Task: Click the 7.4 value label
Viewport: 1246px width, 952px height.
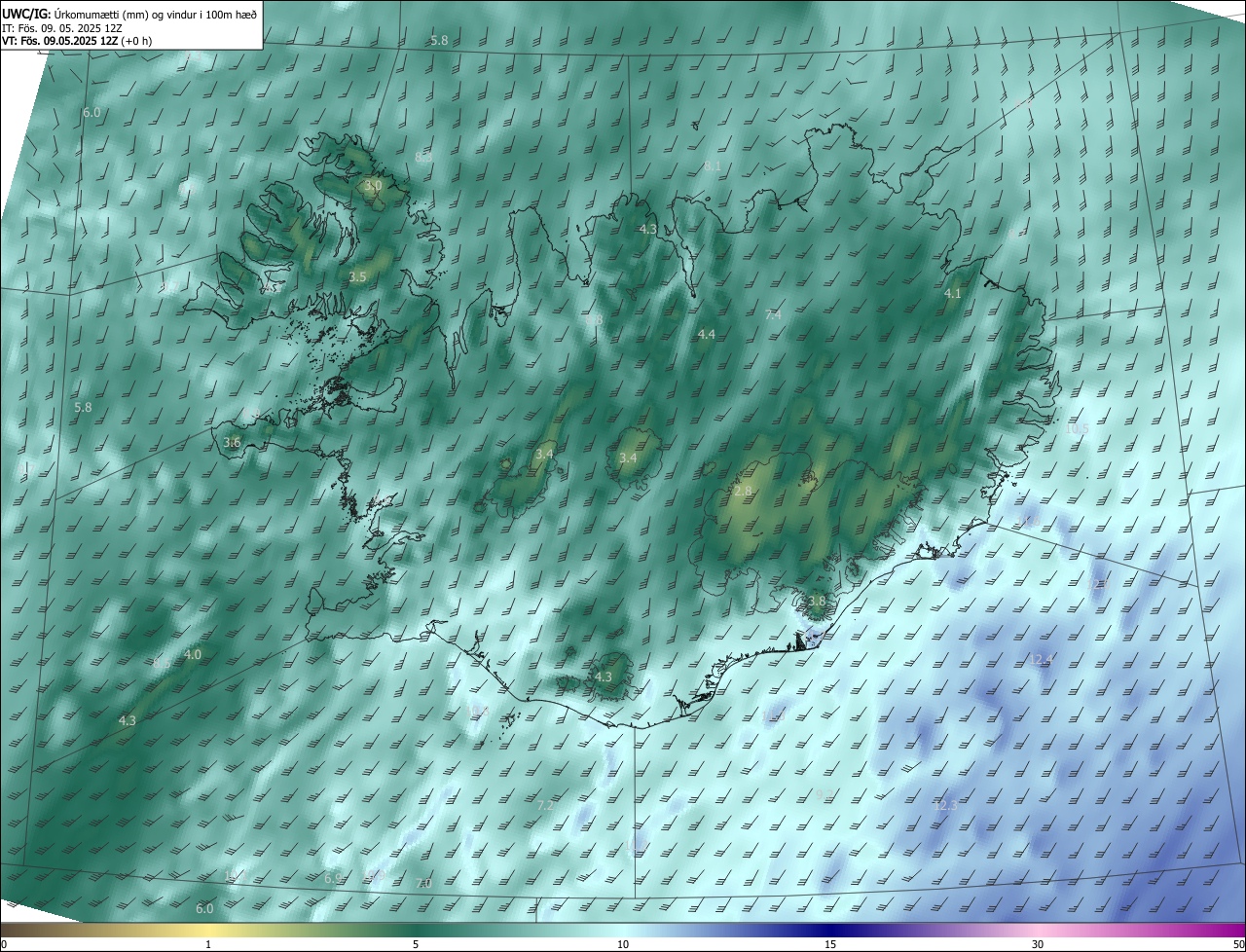Action: point(774,314)
